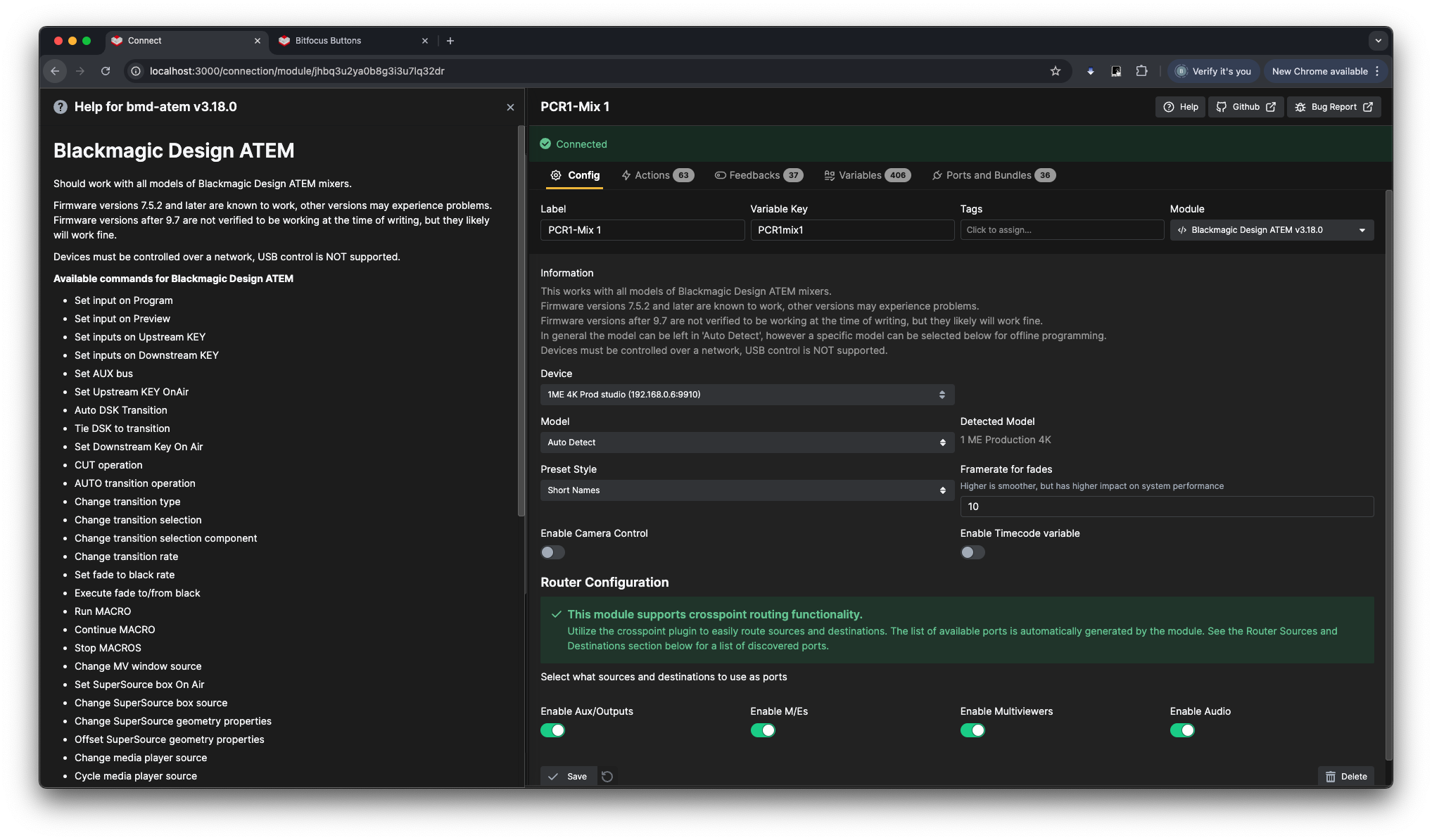This screenshot has width=1432, height=840.
Task: Click 'Run MACRO' list item
Action: point(103,611)
